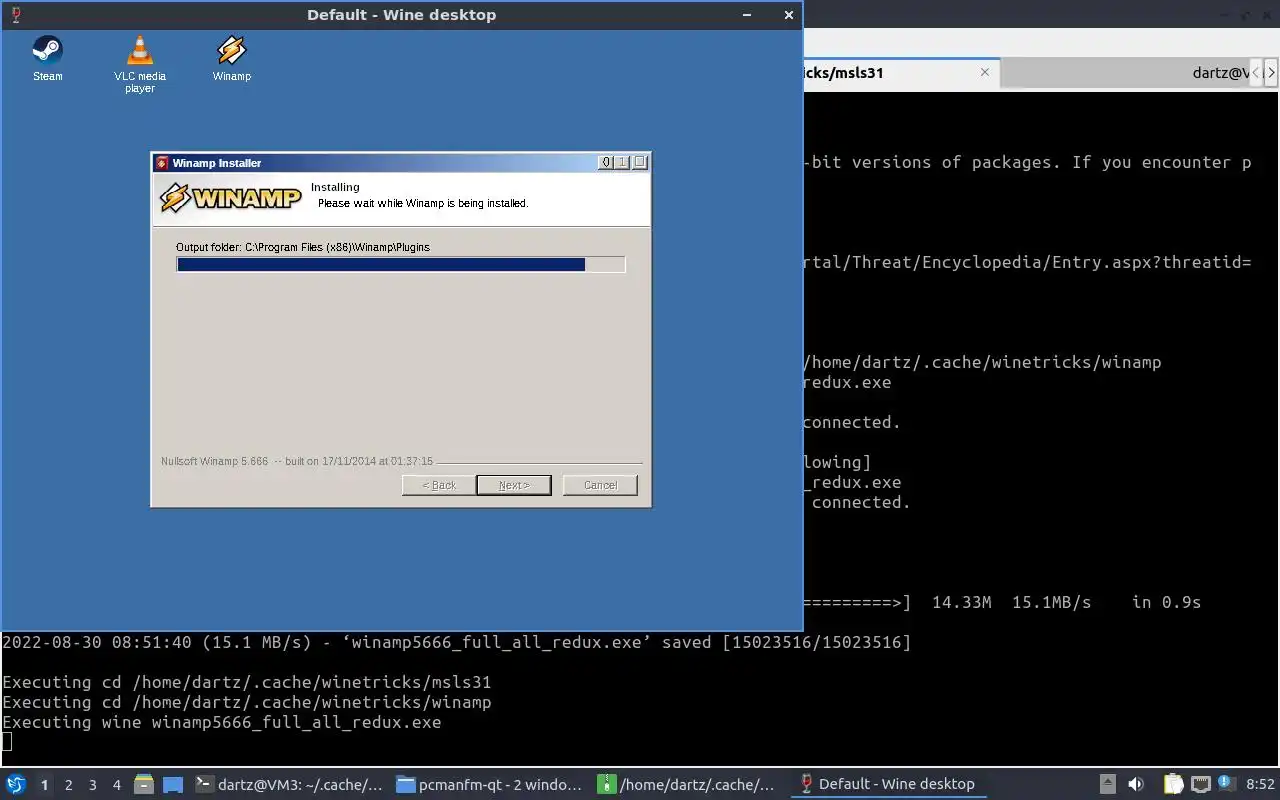Screen dimensions: 1280x800
Task: Click 'Output folder' path text in installer
Action: point(303,247)
